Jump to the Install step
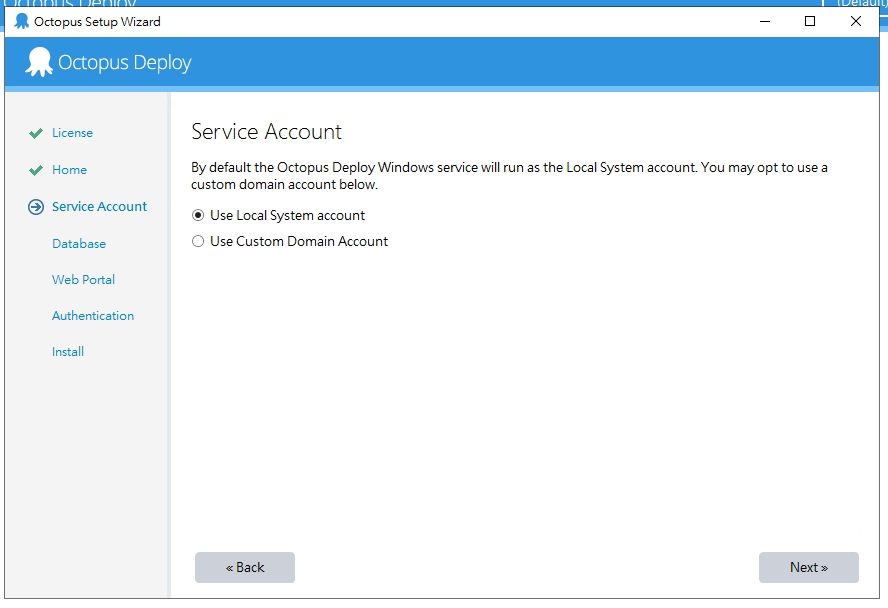The height and width of the screenshot is (608, 888). 68,352
